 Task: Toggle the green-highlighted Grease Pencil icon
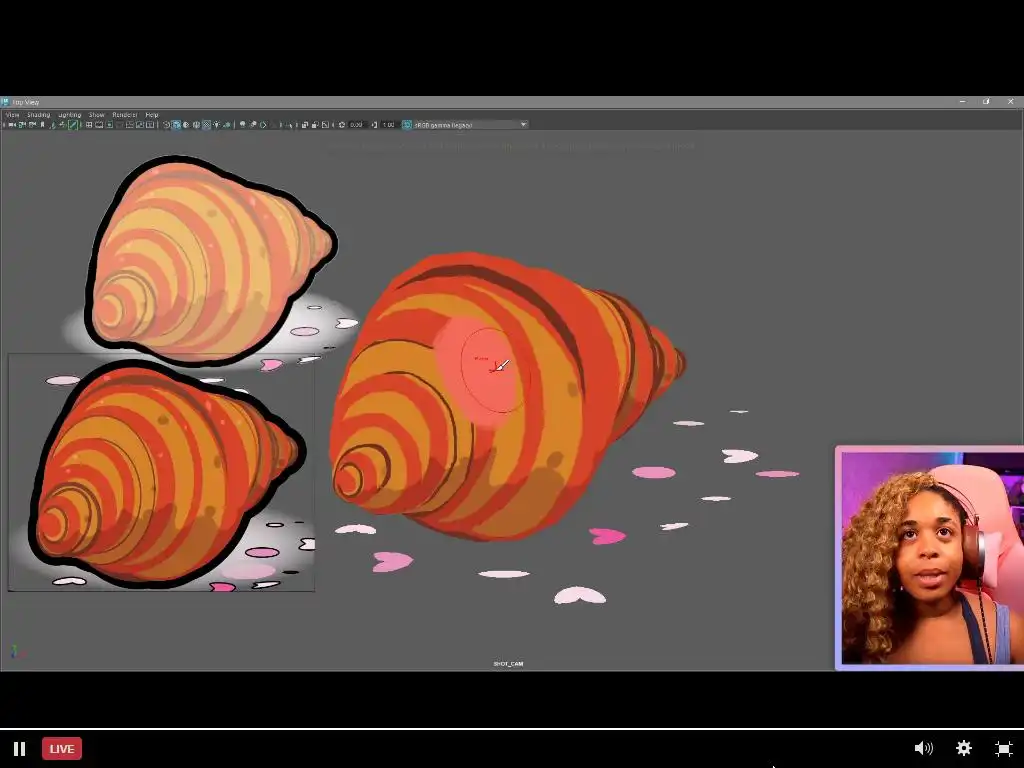pos(73,125)
